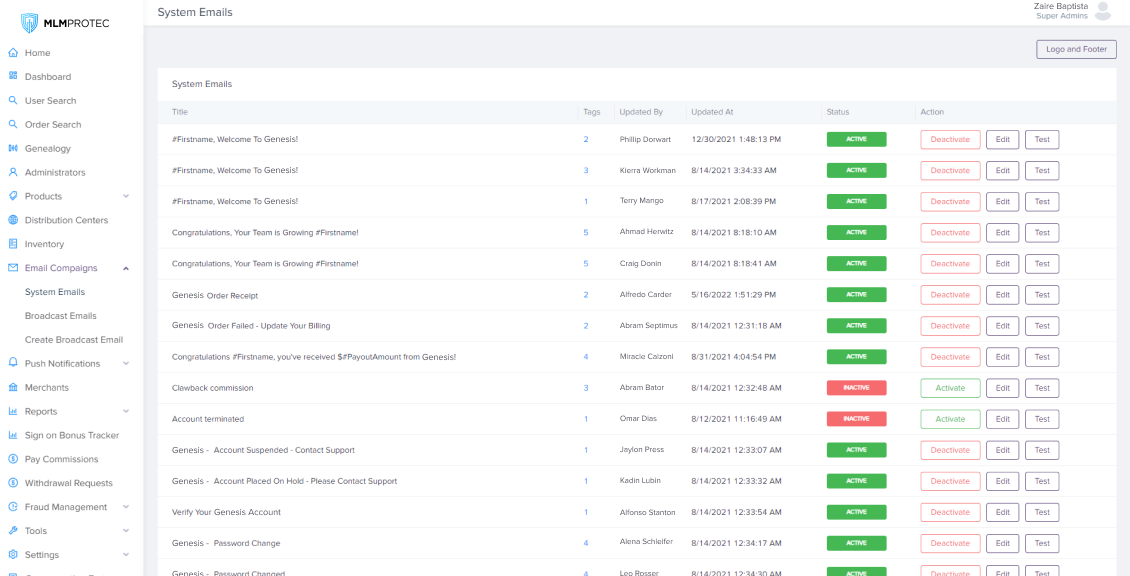1130x576 pixels.
Task: Click the Home icon in sidebar
Action: (x=13, y=53)
